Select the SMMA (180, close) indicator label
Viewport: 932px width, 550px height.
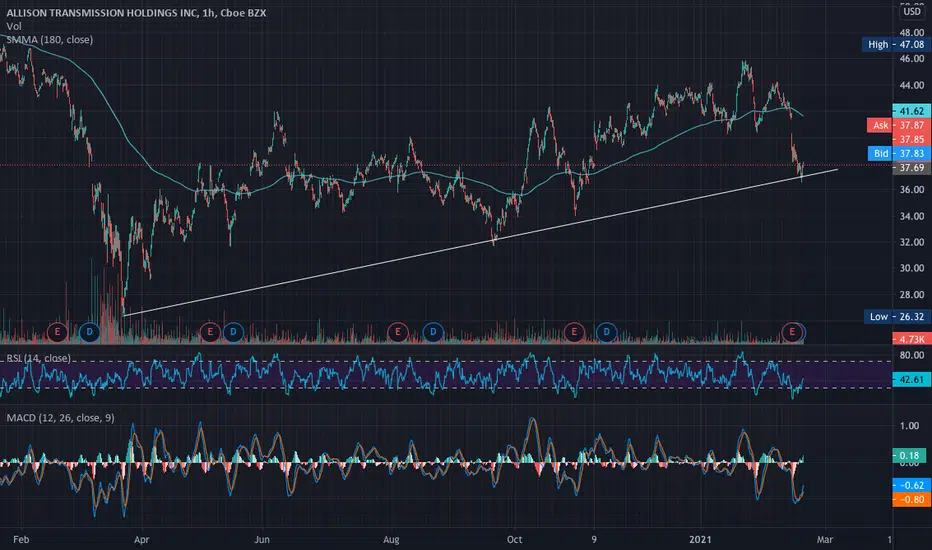tap(50, 40)
